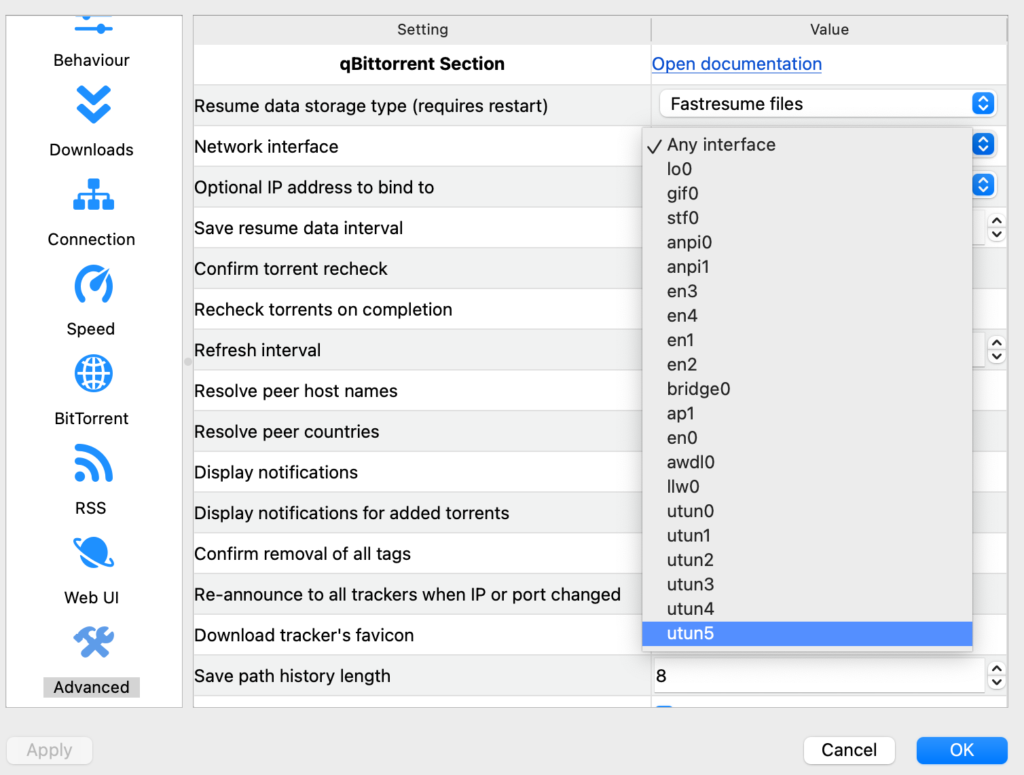Viewport: 1024px width, 775px height.
Task: Adjust the Save path history length stepper
Action: click(x=997, y=676)
